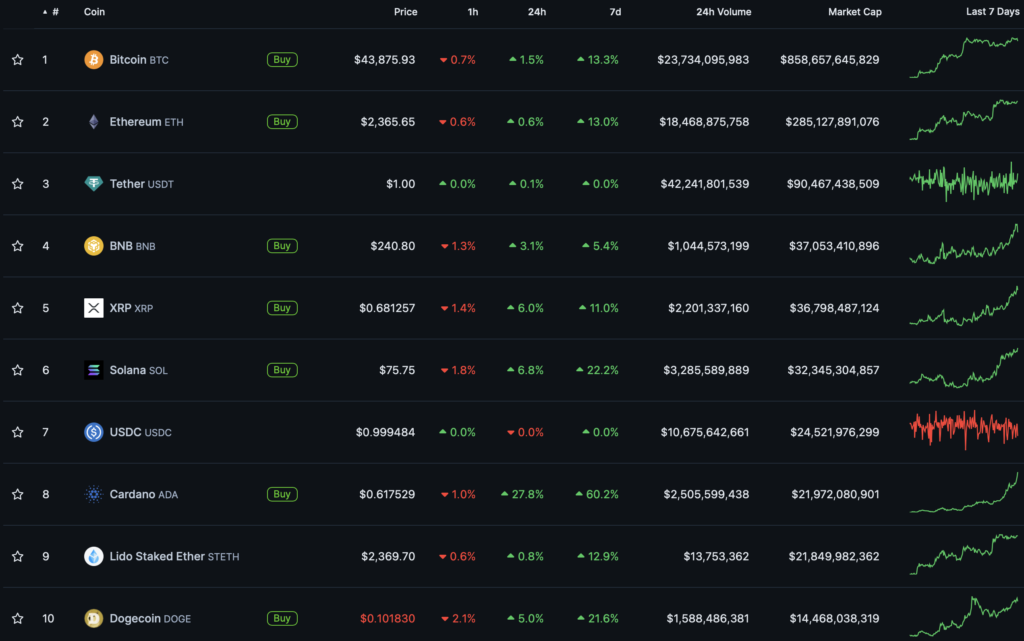
Task: Toggle favorite star for Solana
Action: click(x=17, y=370)
